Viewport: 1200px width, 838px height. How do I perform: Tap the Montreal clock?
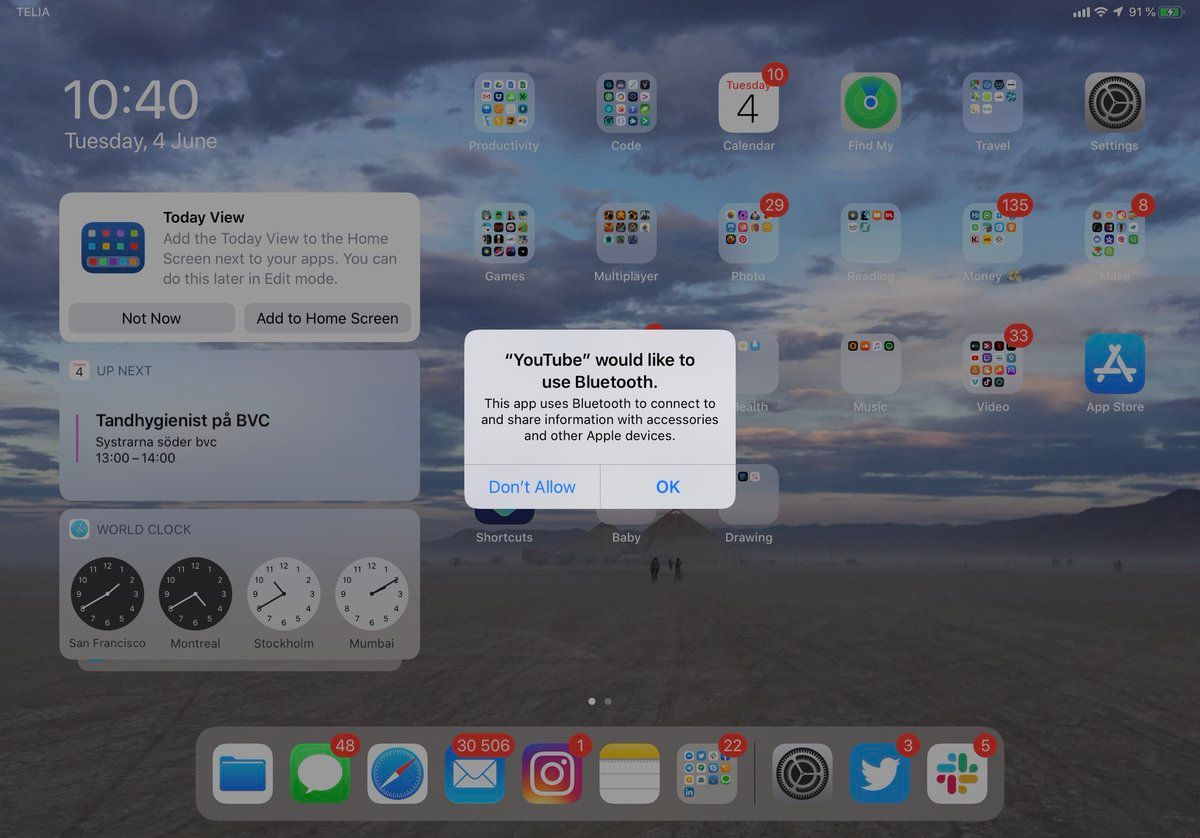[x=195, y=594]
